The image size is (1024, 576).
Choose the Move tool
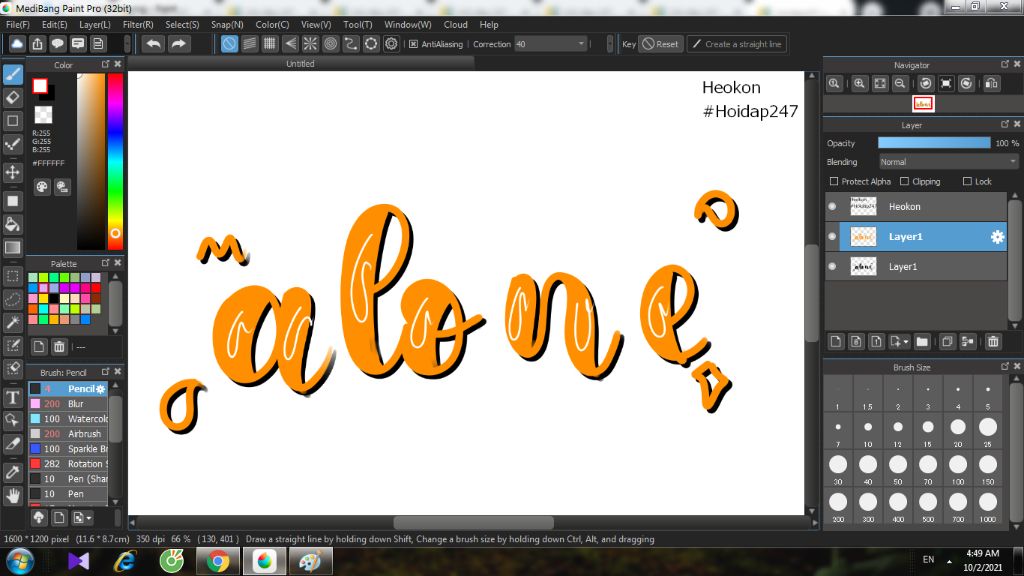[x=13, y=172]
